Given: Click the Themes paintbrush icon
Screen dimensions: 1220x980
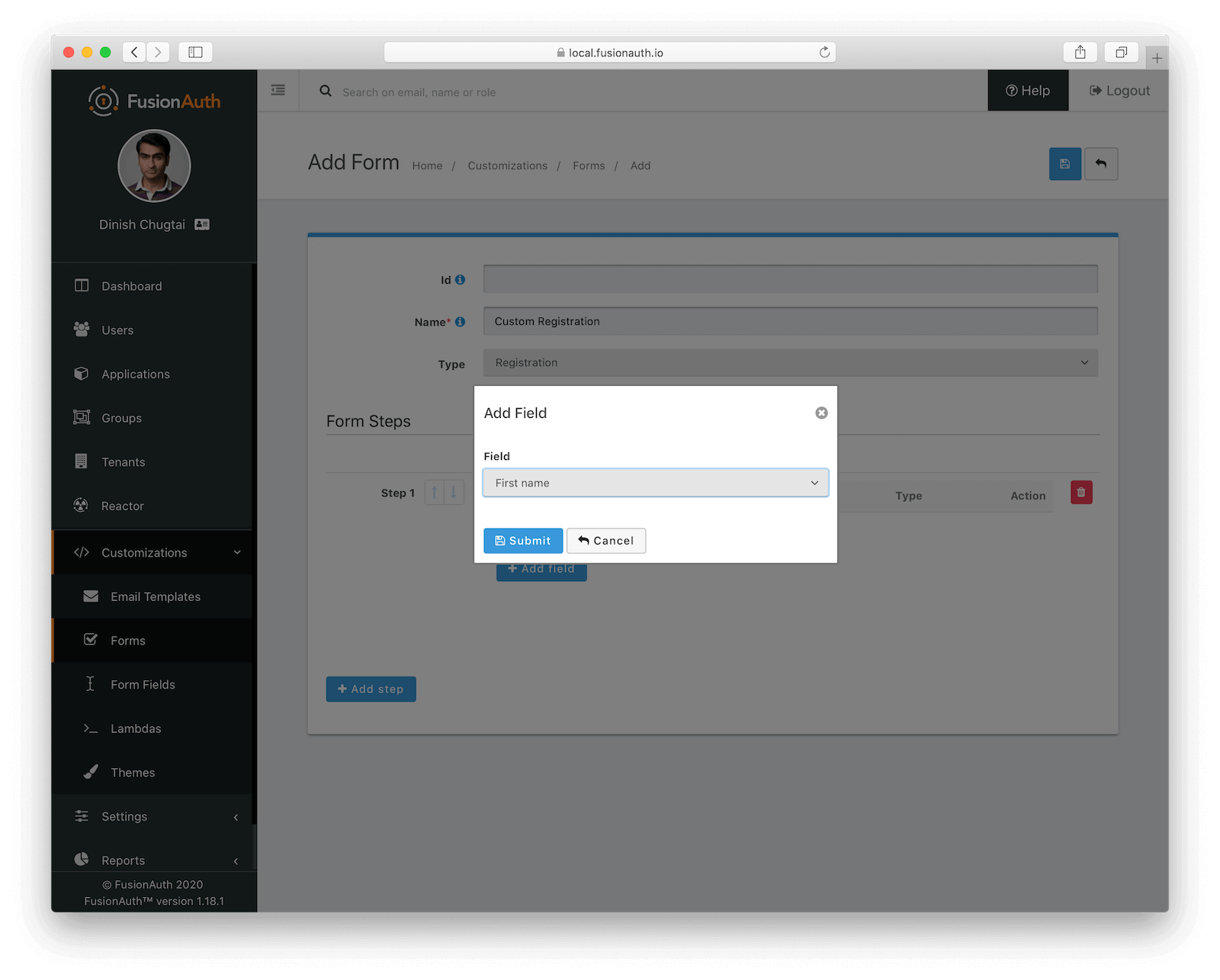Looking at the screenshot, I should coord(91,771).
